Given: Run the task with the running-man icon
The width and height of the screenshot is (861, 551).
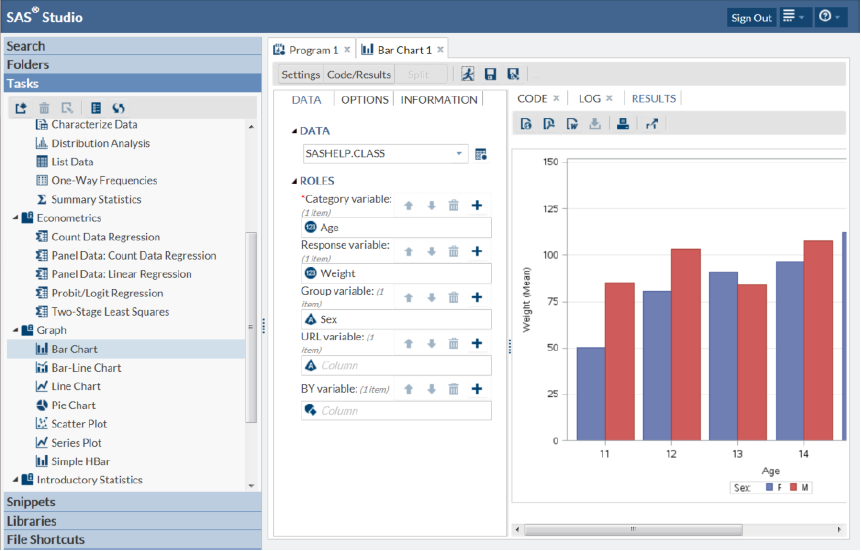Looking at the screenshot, I should pos(467,74).
